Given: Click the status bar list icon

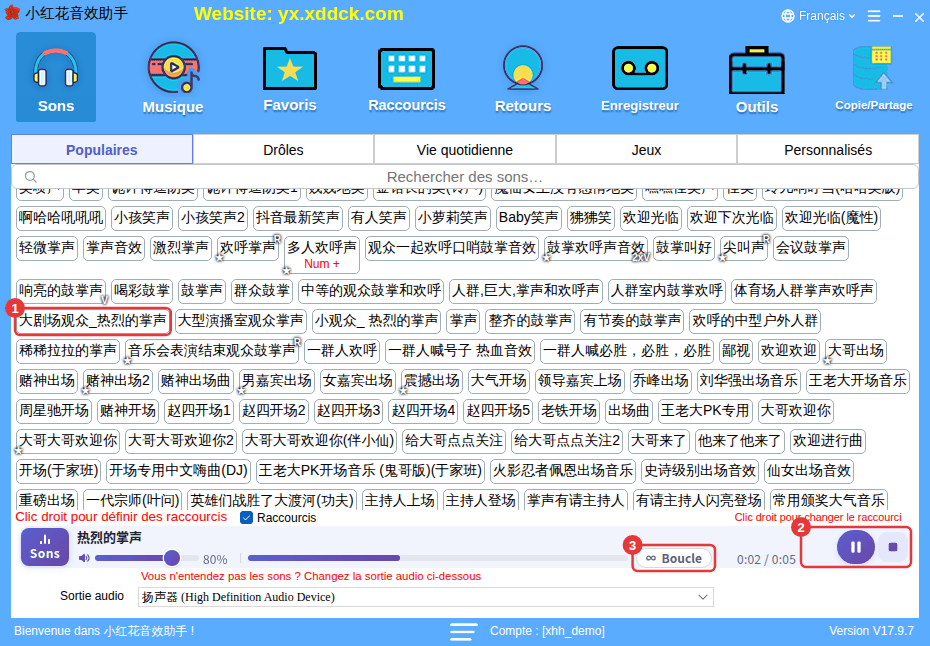Looking at the screenshot, I should pos(463,631).
